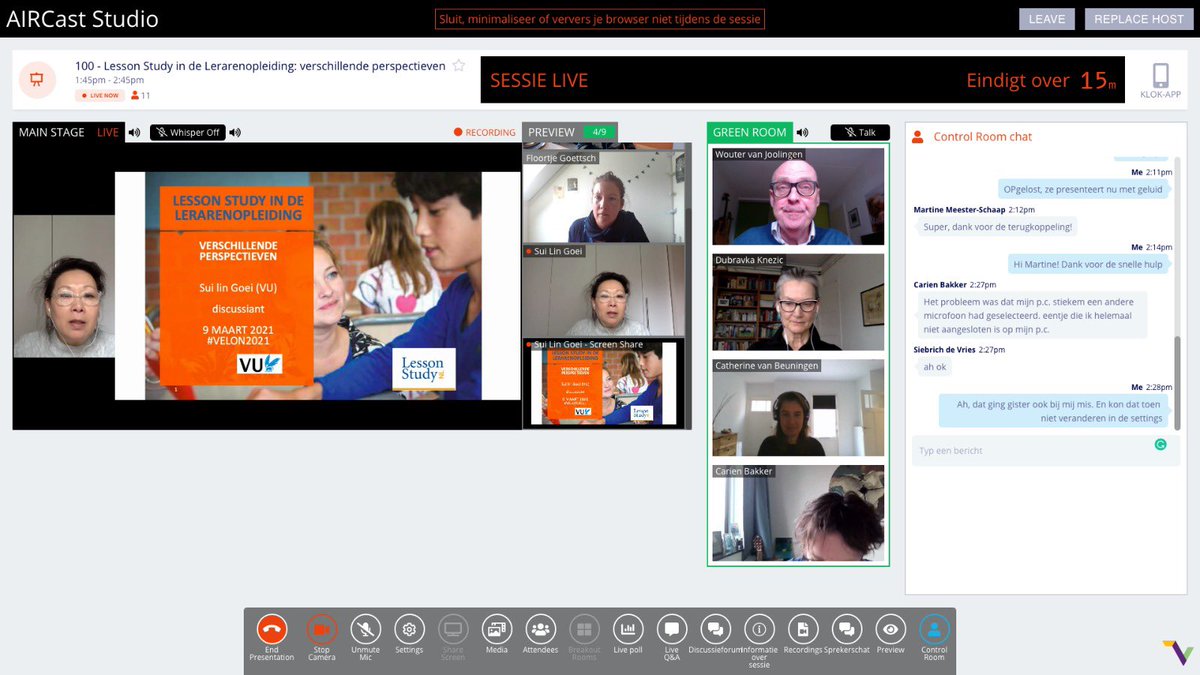
Task: Open the Live Q&A panel
Action: (x=671, y=631)
